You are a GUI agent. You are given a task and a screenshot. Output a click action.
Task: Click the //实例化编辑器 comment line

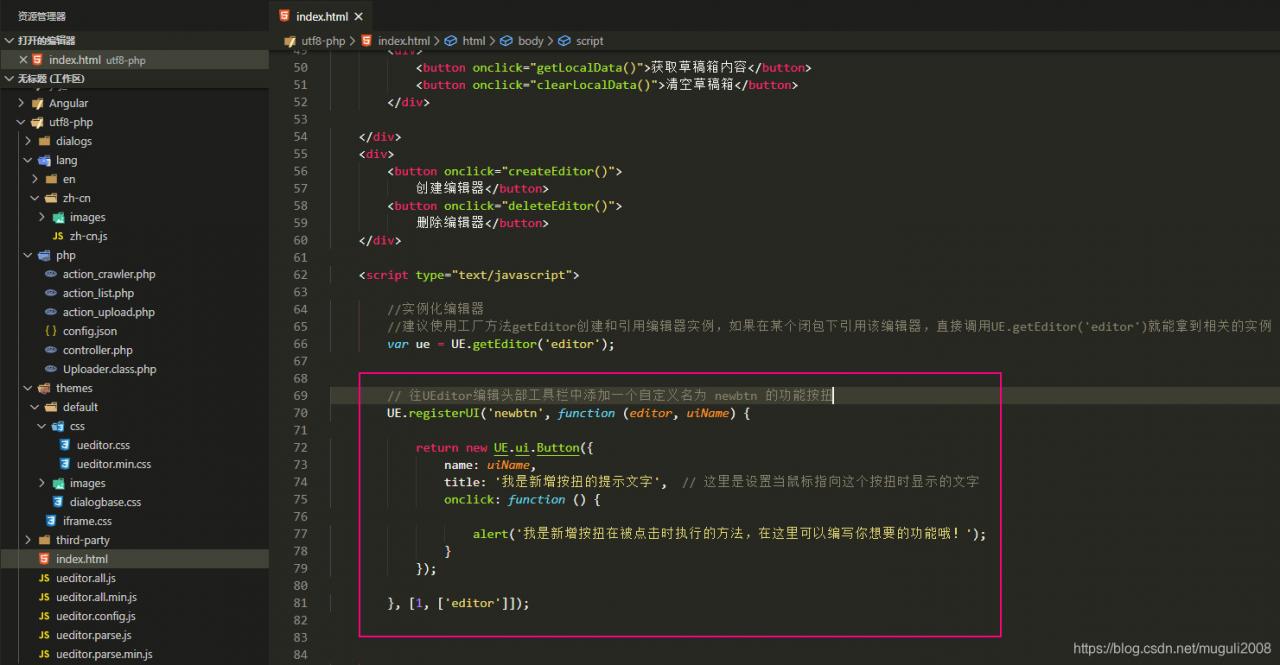[435, 309]
